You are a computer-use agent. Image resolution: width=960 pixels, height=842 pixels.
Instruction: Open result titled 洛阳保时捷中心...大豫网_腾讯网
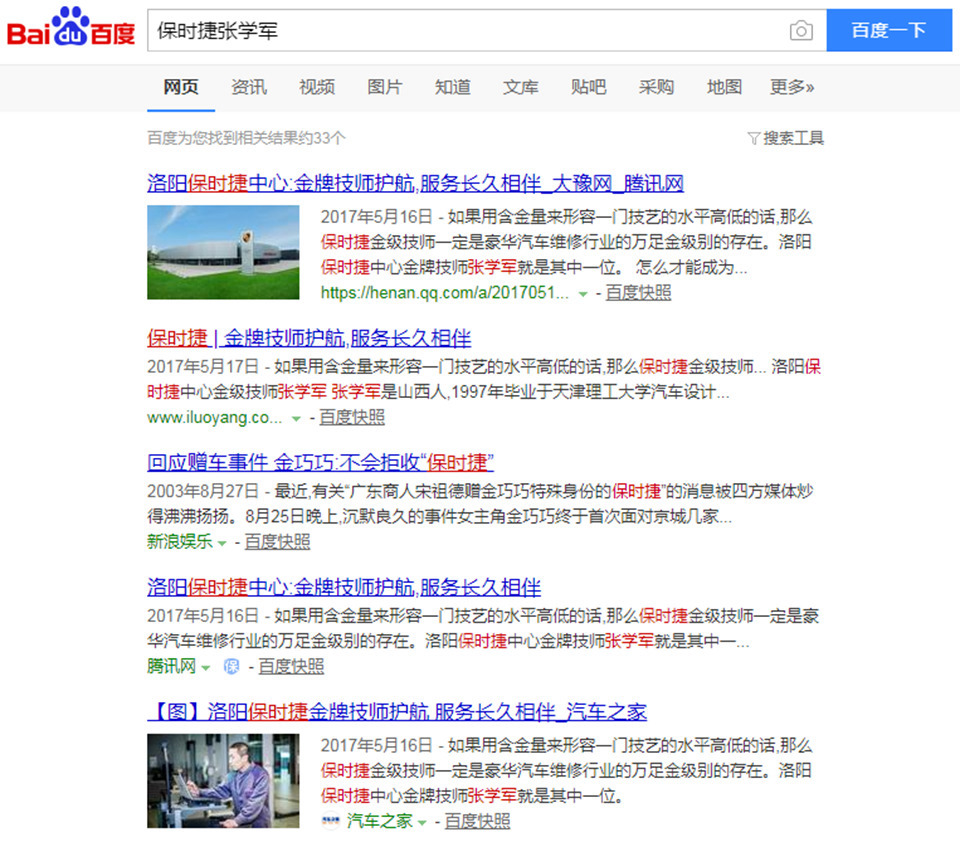415,183
